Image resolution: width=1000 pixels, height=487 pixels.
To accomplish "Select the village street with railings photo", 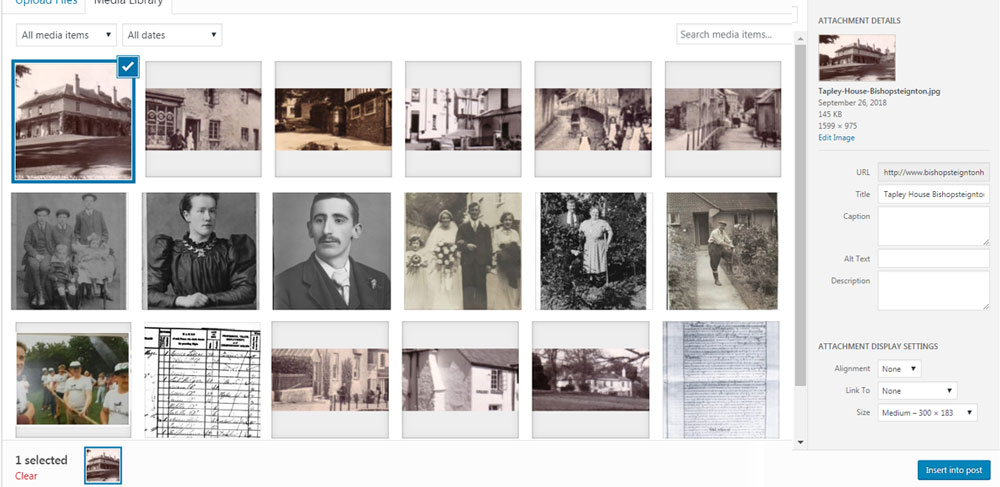I will click(723, 119).
